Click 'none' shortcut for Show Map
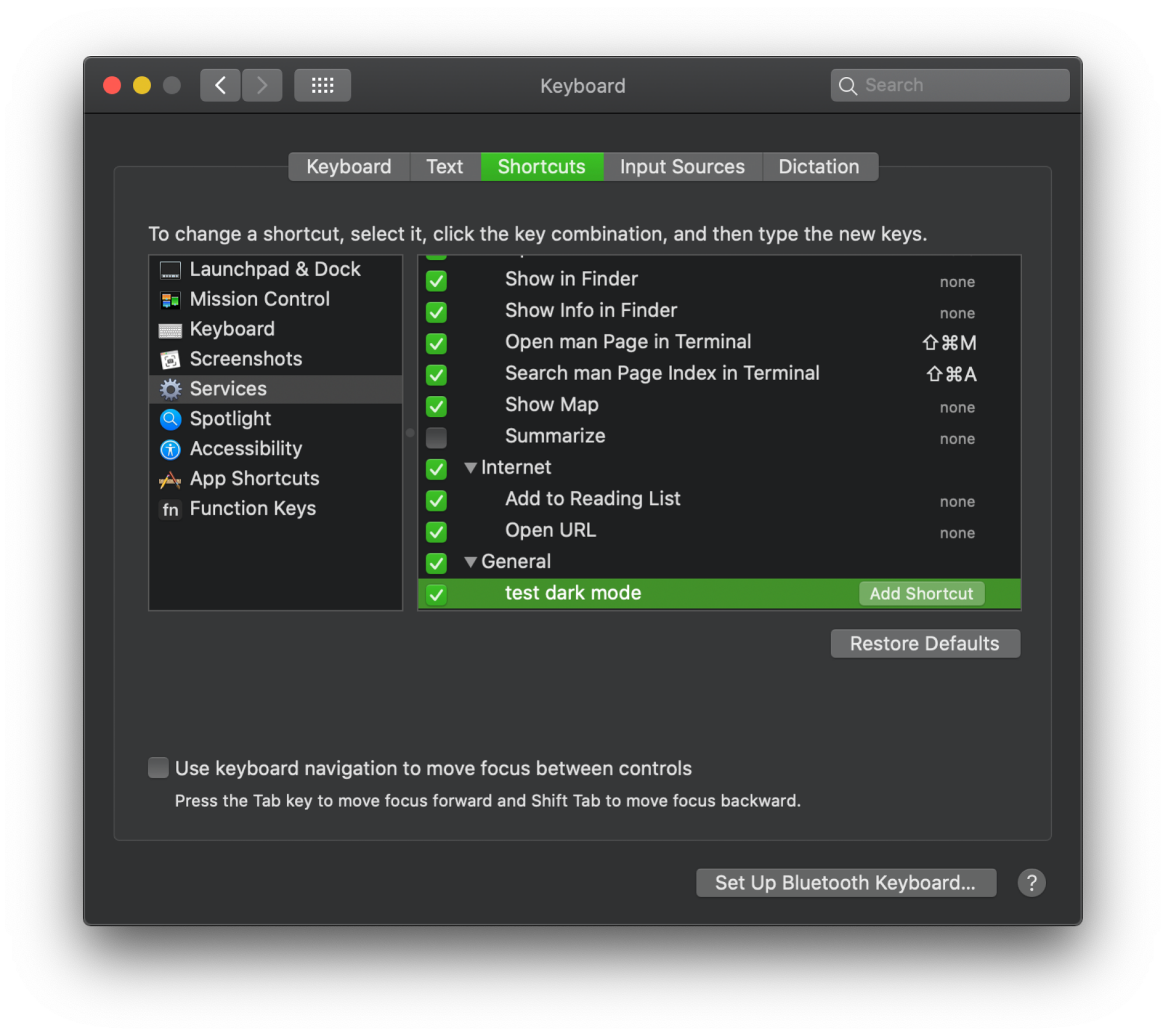Viewport: 1165px width, 1036px height. 957,408
